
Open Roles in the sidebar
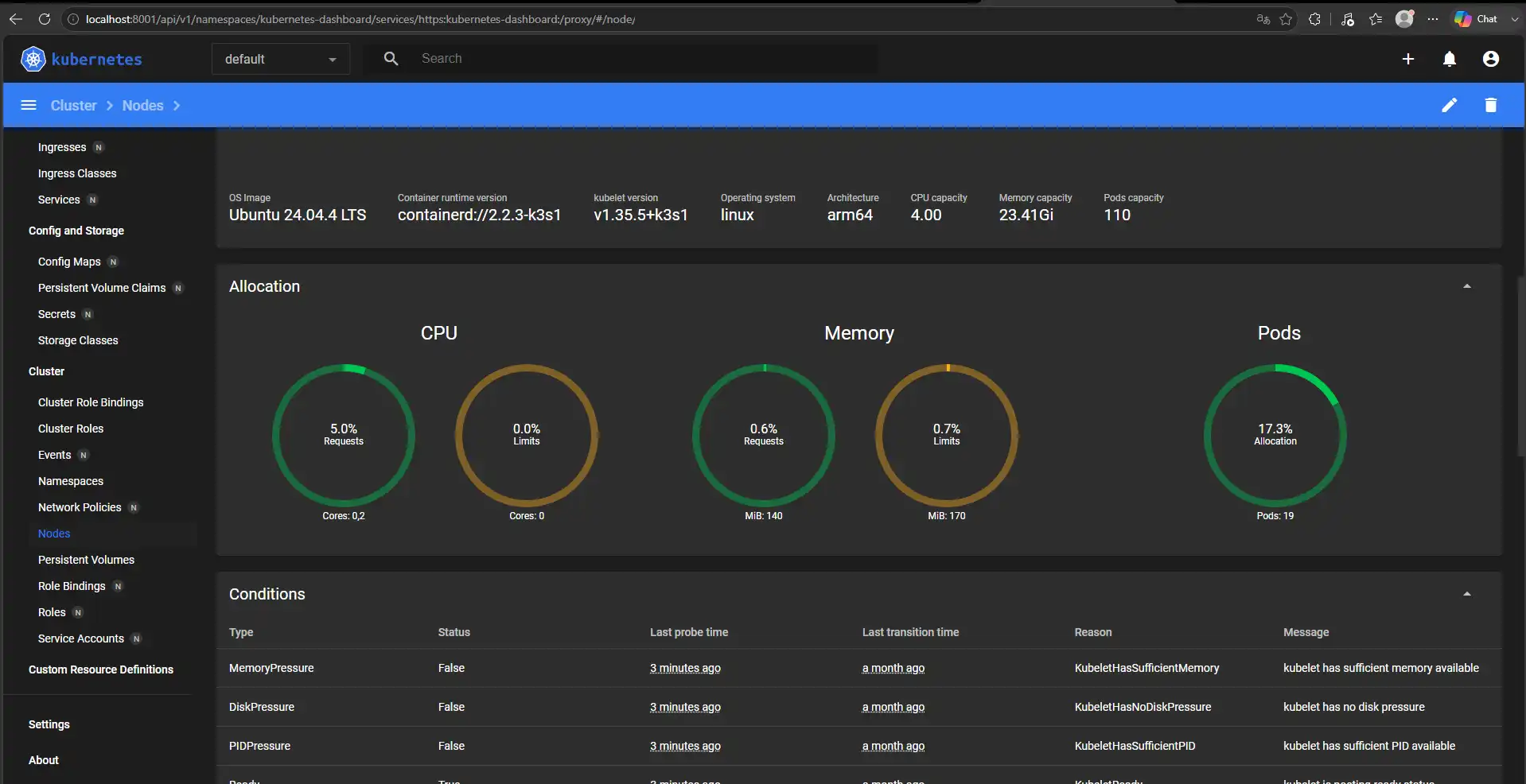coord(52,612)
